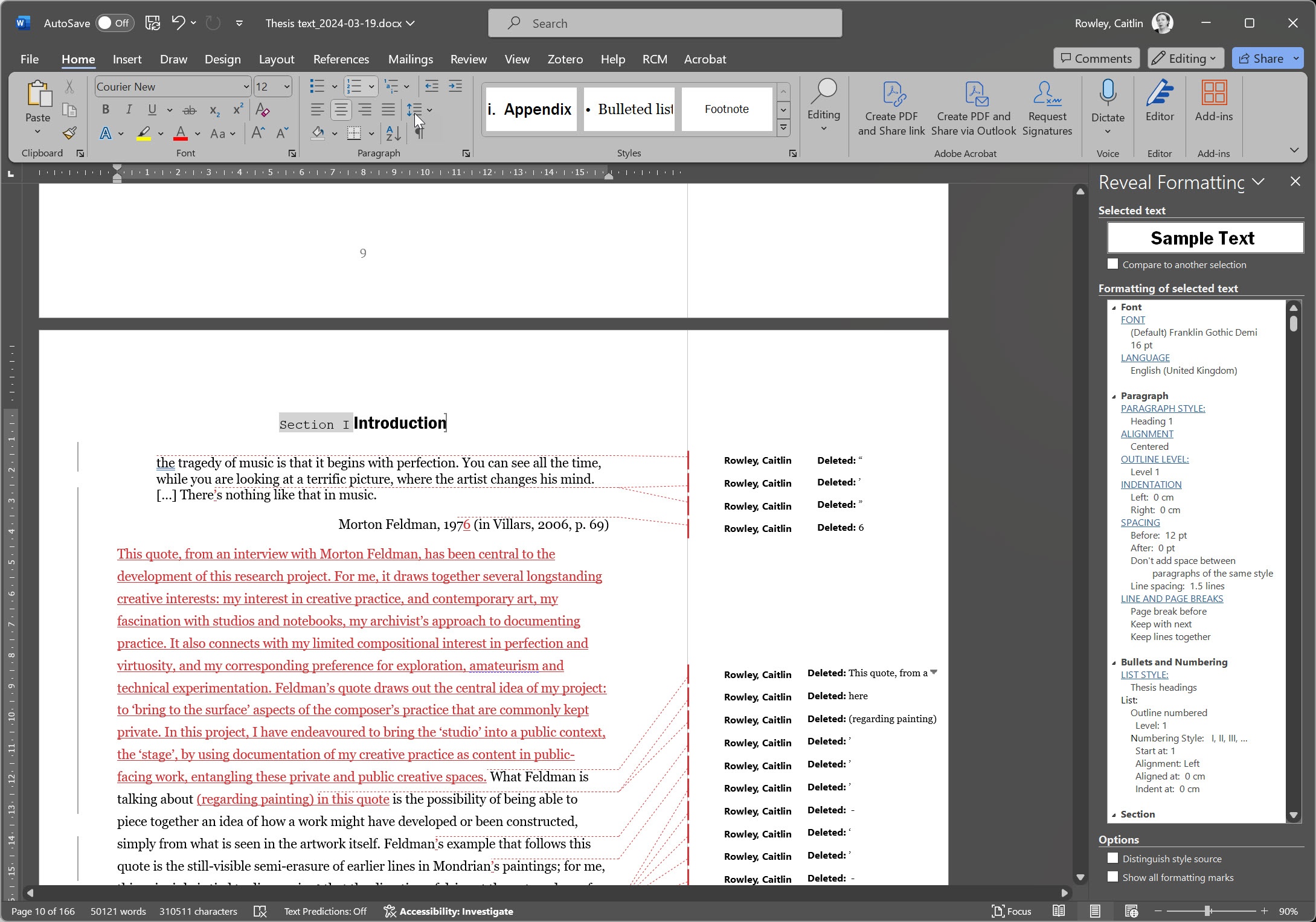Screen dimensions: 1316x922
Task: Apply superscript formatting
Action: tap(238, 109)
